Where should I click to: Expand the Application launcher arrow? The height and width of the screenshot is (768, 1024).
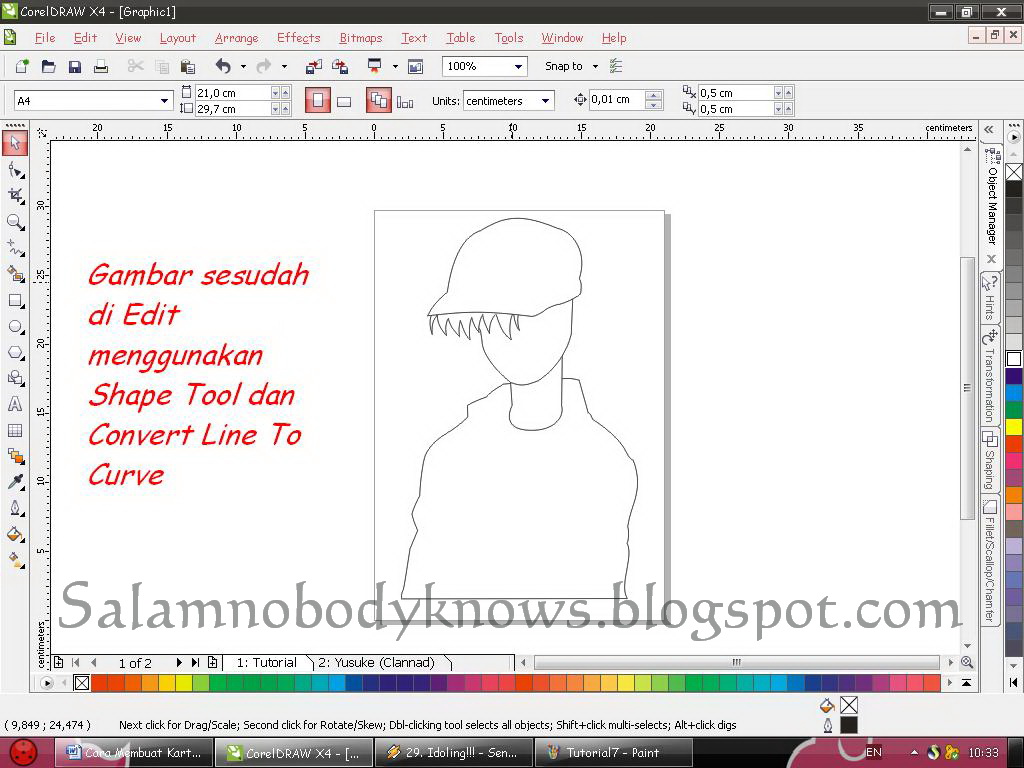point(395,66)
